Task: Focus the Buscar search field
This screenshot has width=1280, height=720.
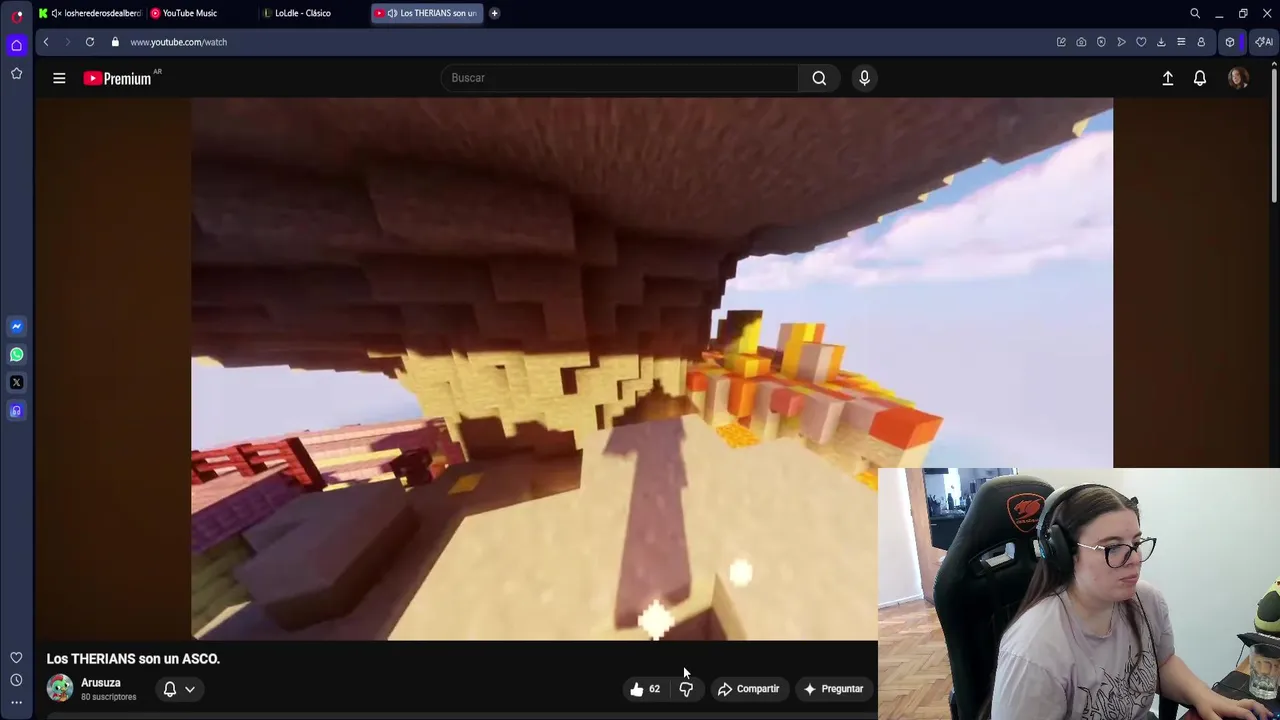Action: pos(619,78)
